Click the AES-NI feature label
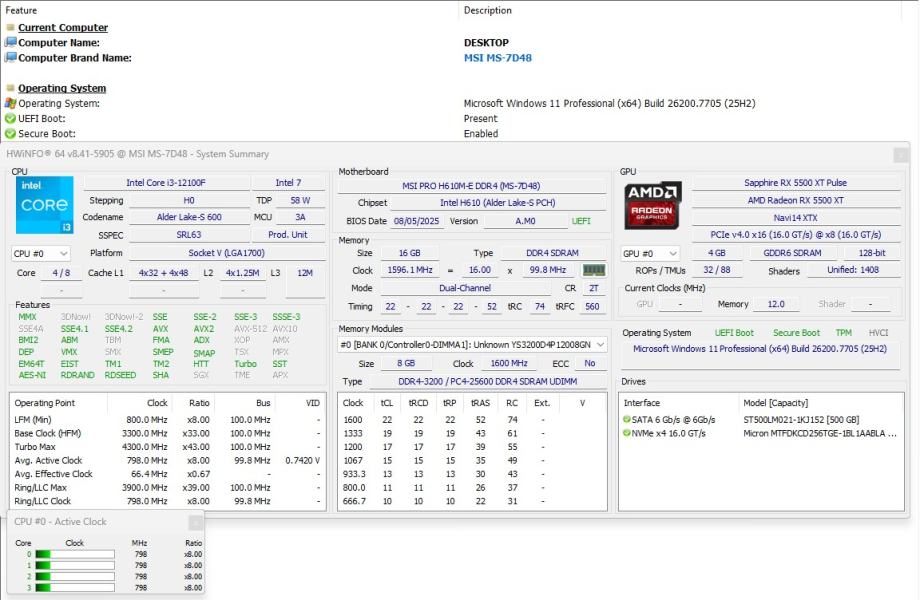 pyautogui.click(x=32, y=375)
